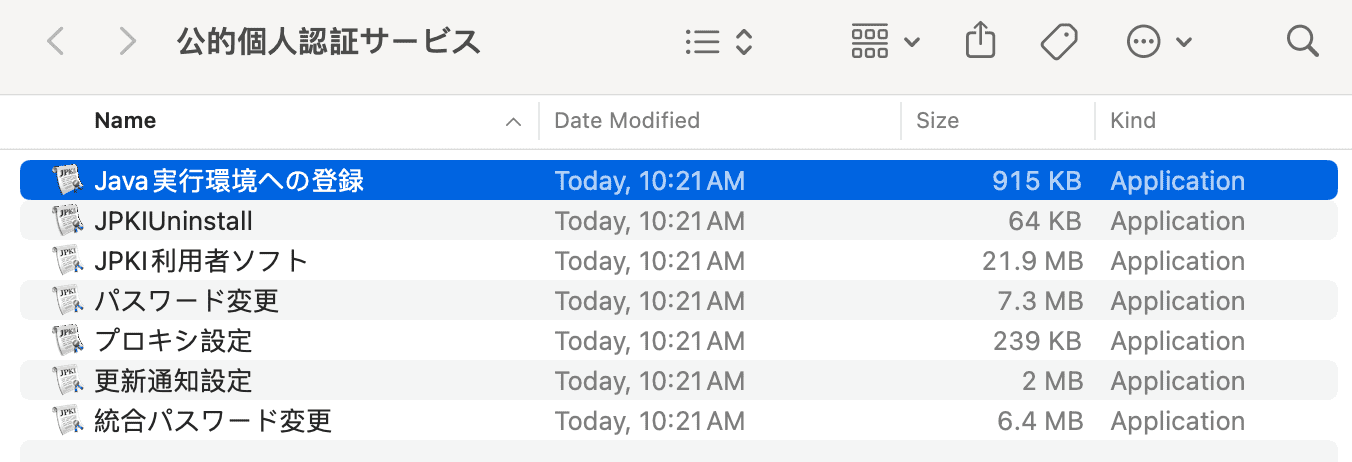Click the プロキシ設定 application icon
This screenshot has height=462, width=1352.
pyautogui.click(x=66, y=341)
